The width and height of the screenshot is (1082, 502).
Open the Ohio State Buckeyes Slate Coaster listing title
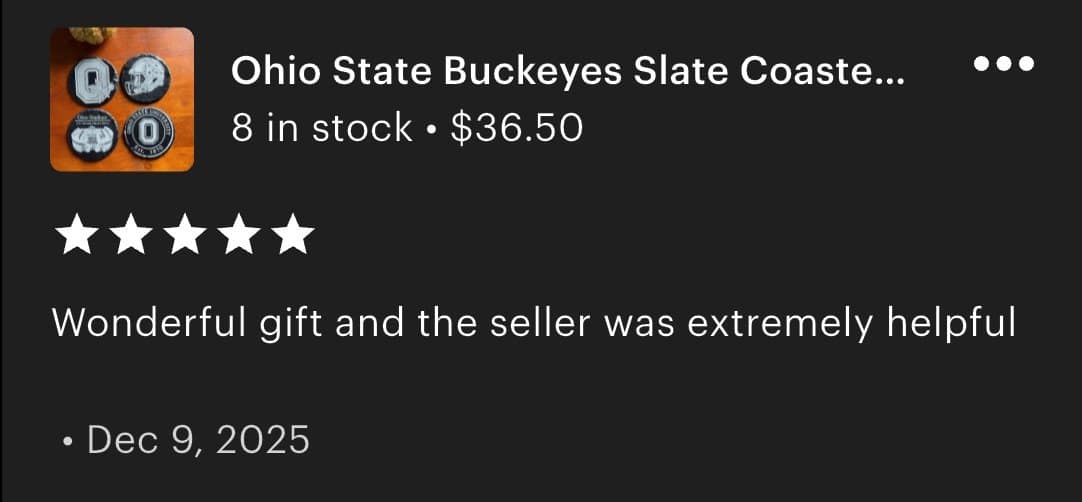566,71
